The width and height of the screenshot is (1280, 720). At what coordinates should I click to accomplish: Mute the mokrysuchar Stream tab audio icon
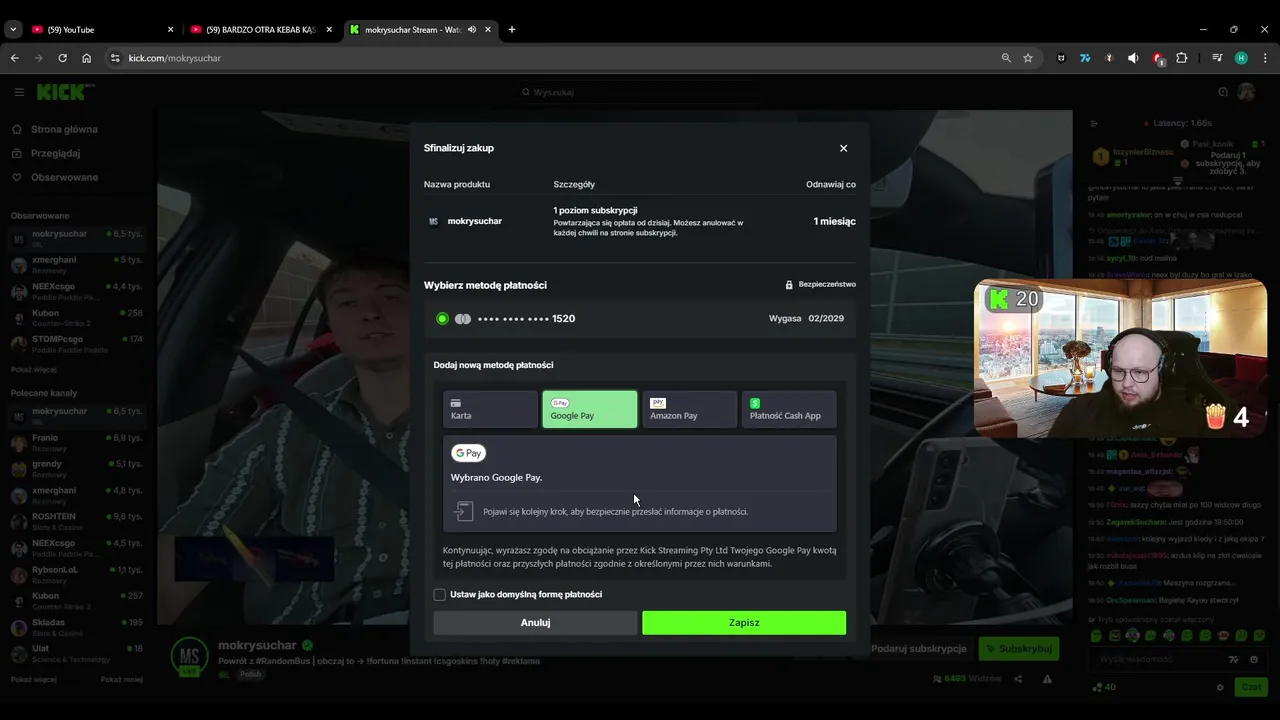(x=472, y=29)
